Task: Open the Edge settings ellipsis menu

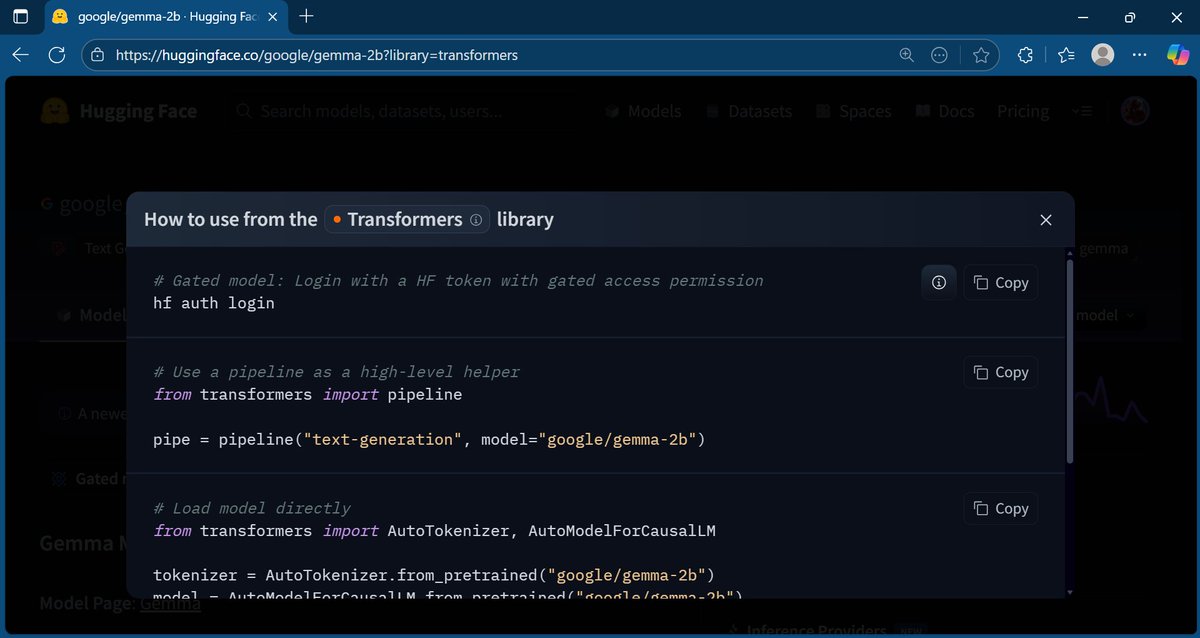Action: click(1140, 55)
